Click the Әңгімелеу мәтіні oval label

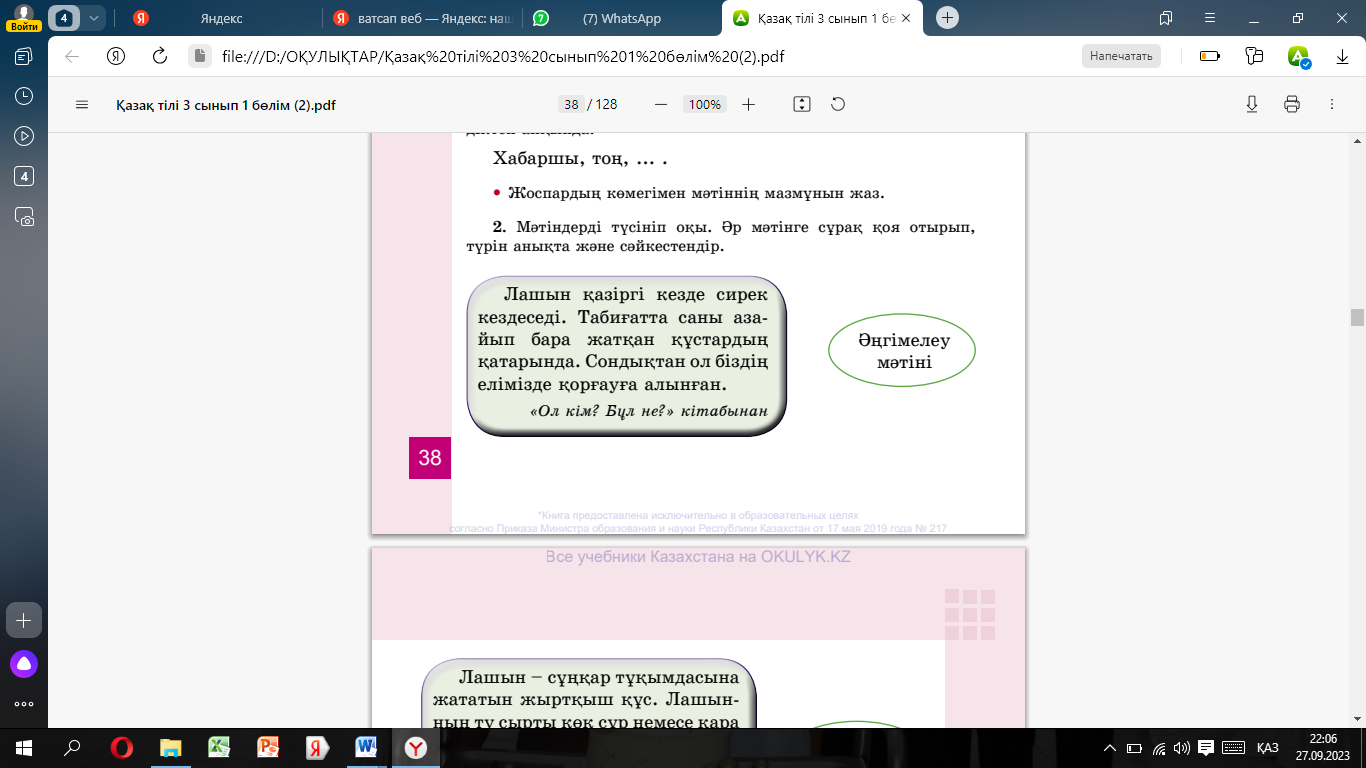pos(902,351)
